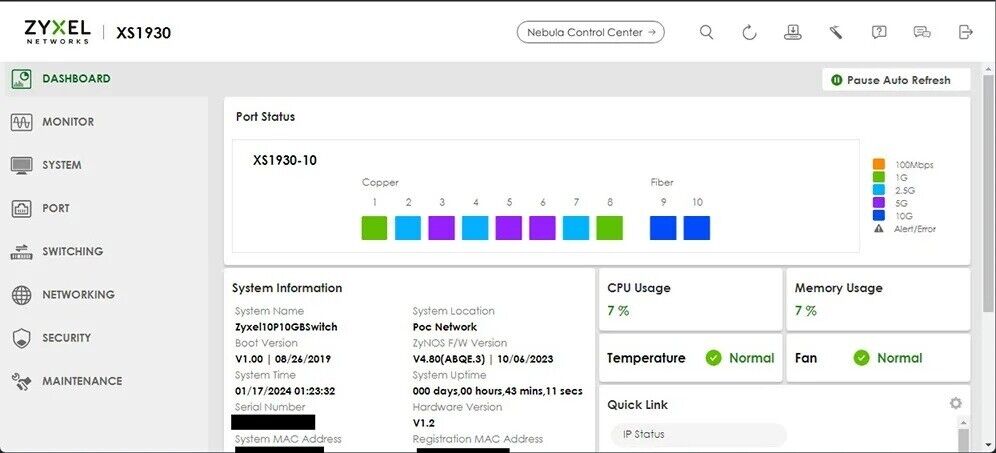The height and width of the screenshot is (453, 996).
Task: Select copper port 2 indicator
Action: coord(408,228)
